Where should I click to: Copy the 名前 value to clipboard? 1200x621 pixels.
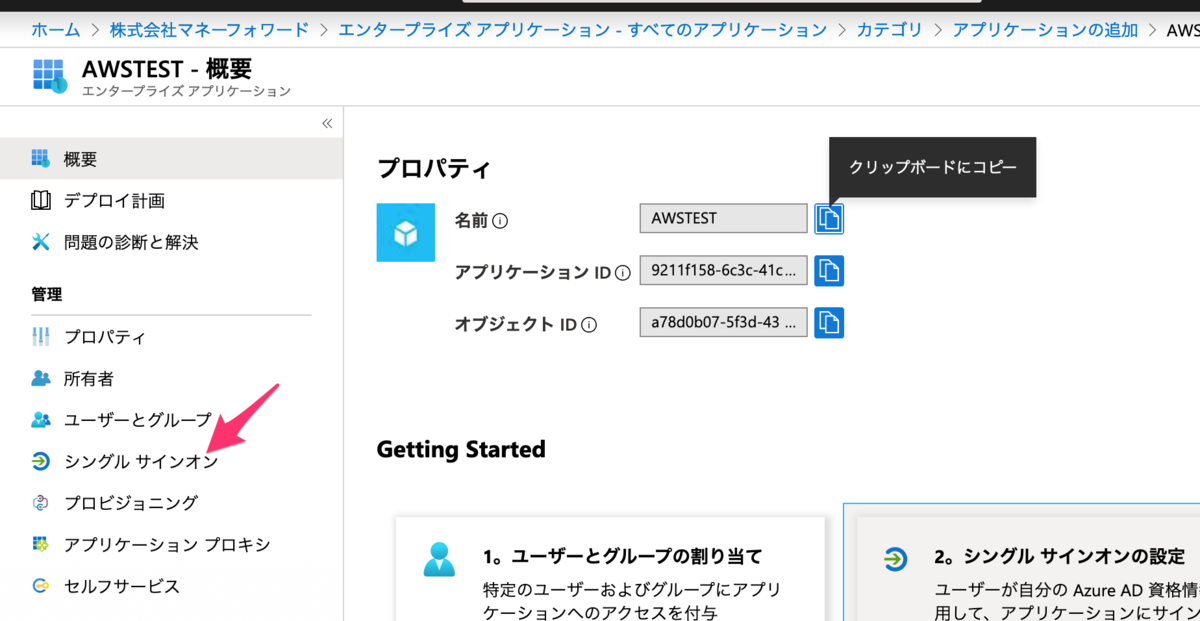[829, 218]
